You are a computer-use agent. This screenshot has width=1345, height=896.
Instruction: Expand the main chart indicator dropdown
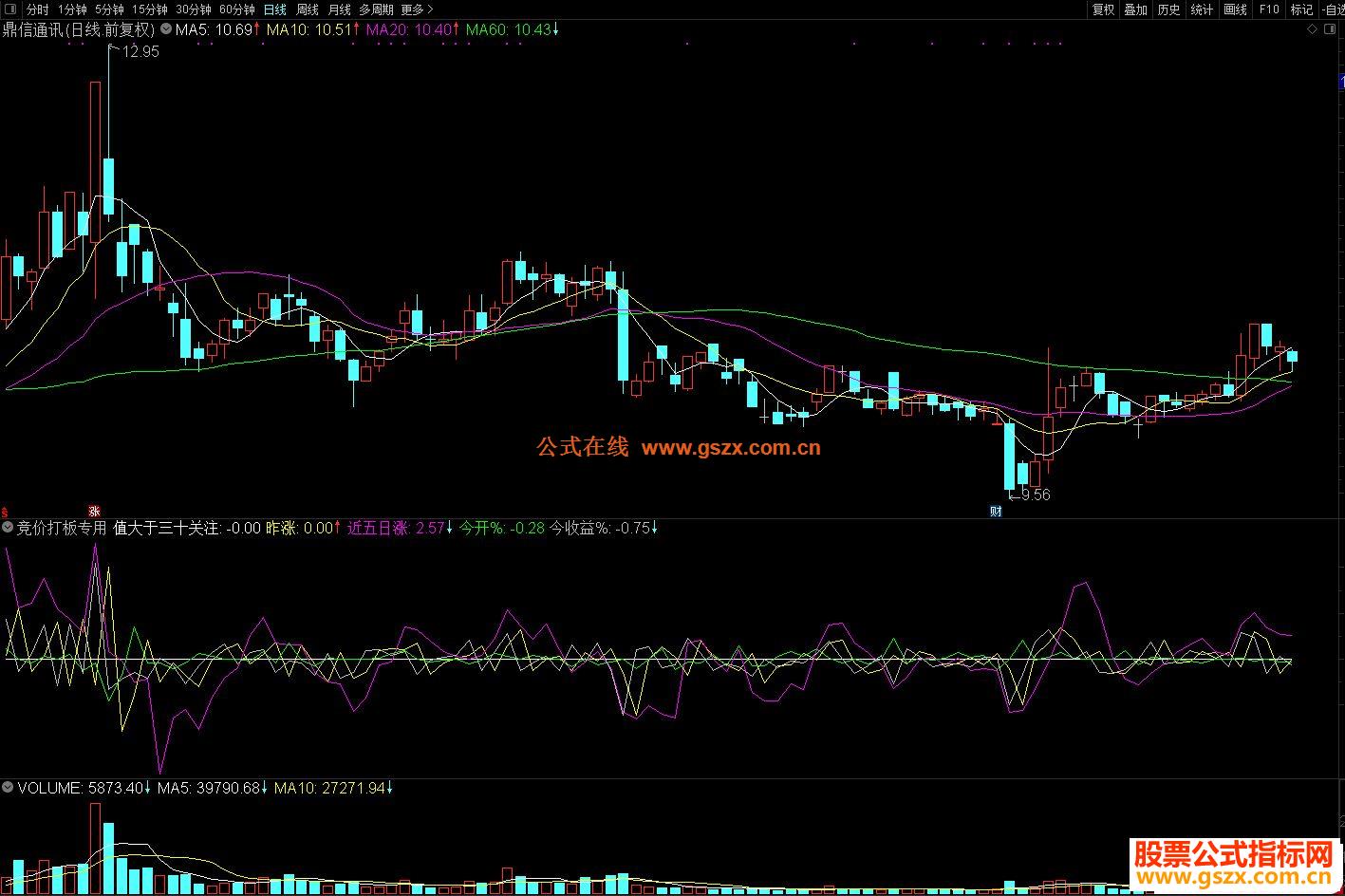pyautogui.click(x=166, y=29)
